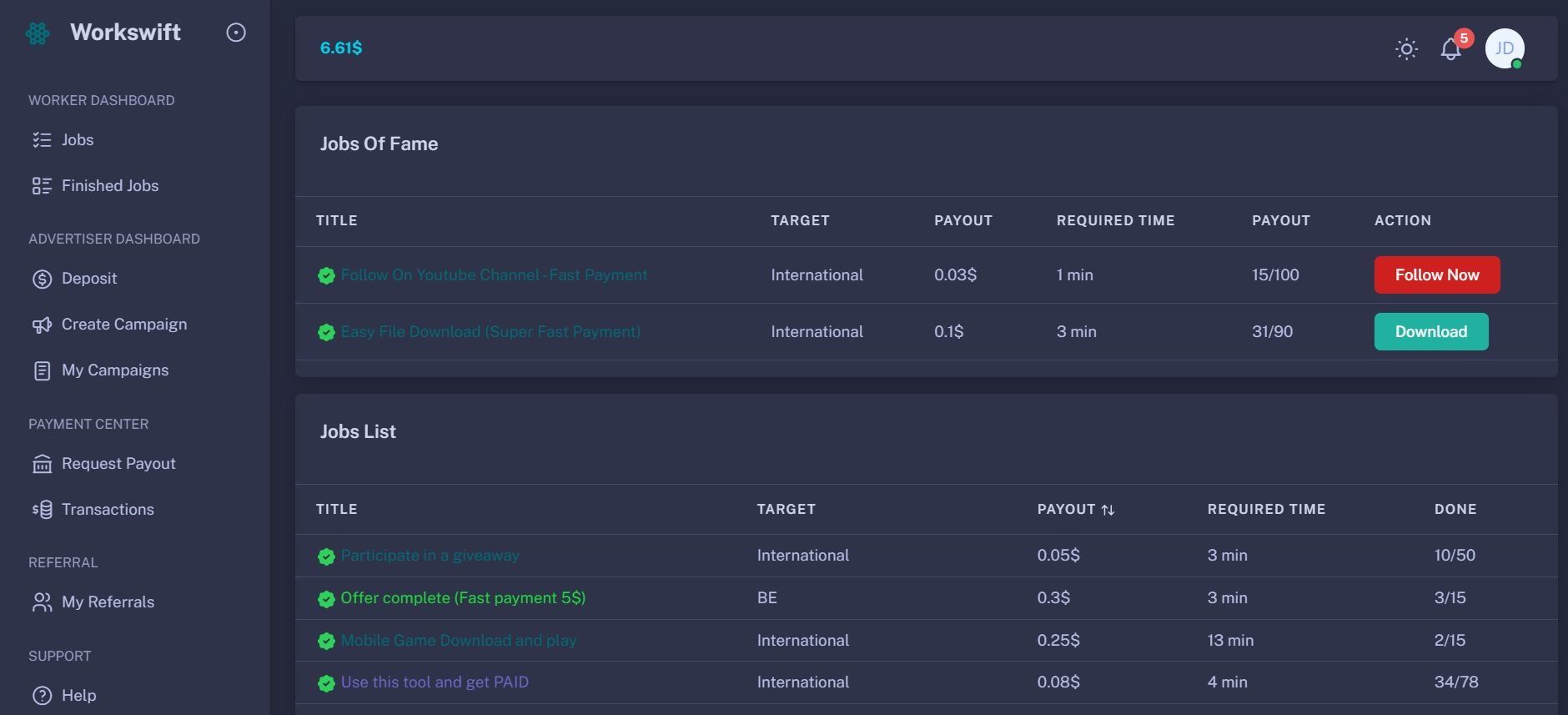The image size is (1568, 715).
Task: Click the Request Payout bank icon
Action: coord(42,464)
